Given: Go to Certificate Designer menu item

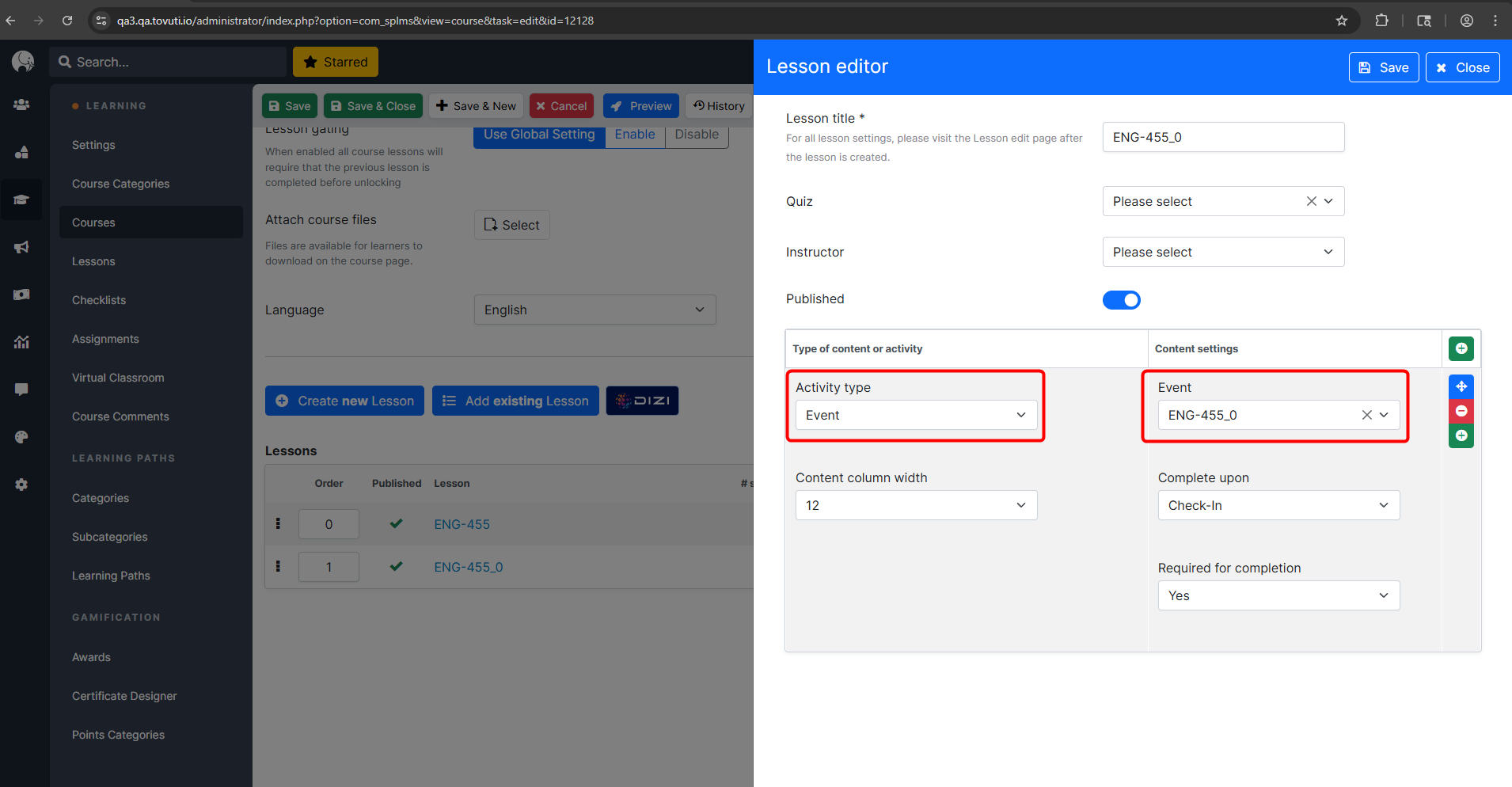Looking at the screenshot, I should tap(124, 696).
